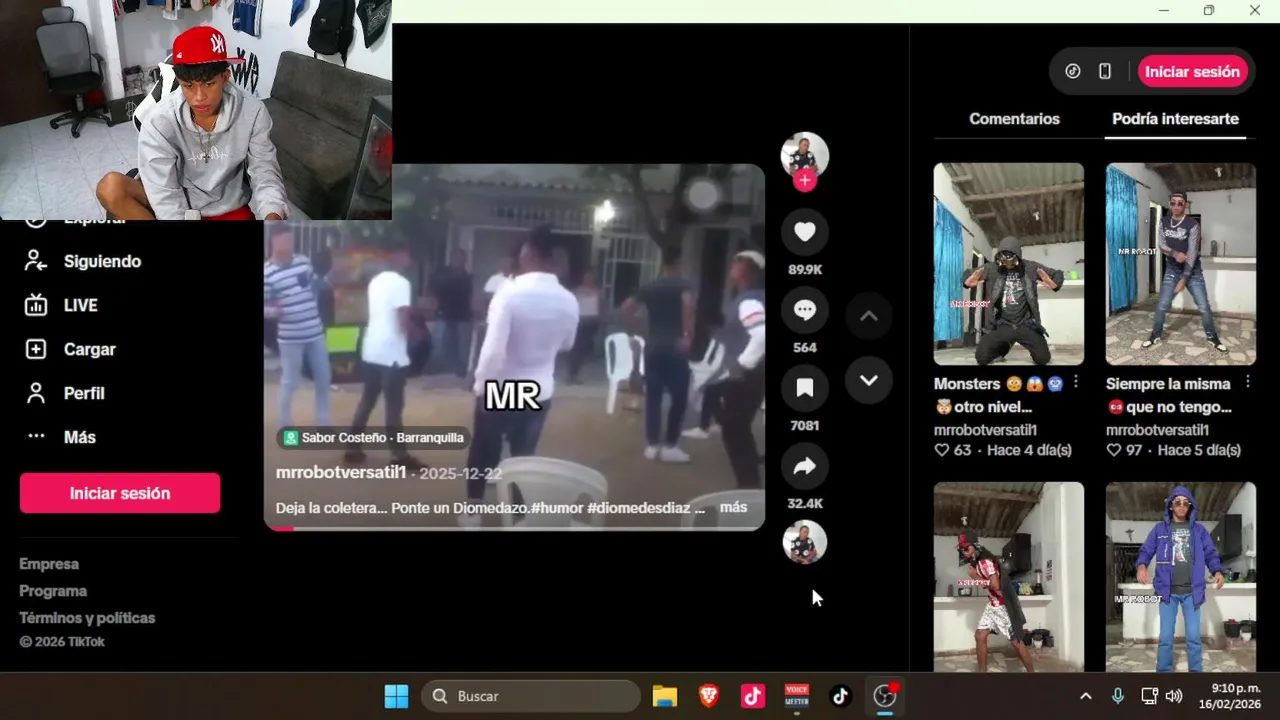Click top-right Iniciar sesión button
Screen dimensions: 1280x720
(x=1192, y=71)
